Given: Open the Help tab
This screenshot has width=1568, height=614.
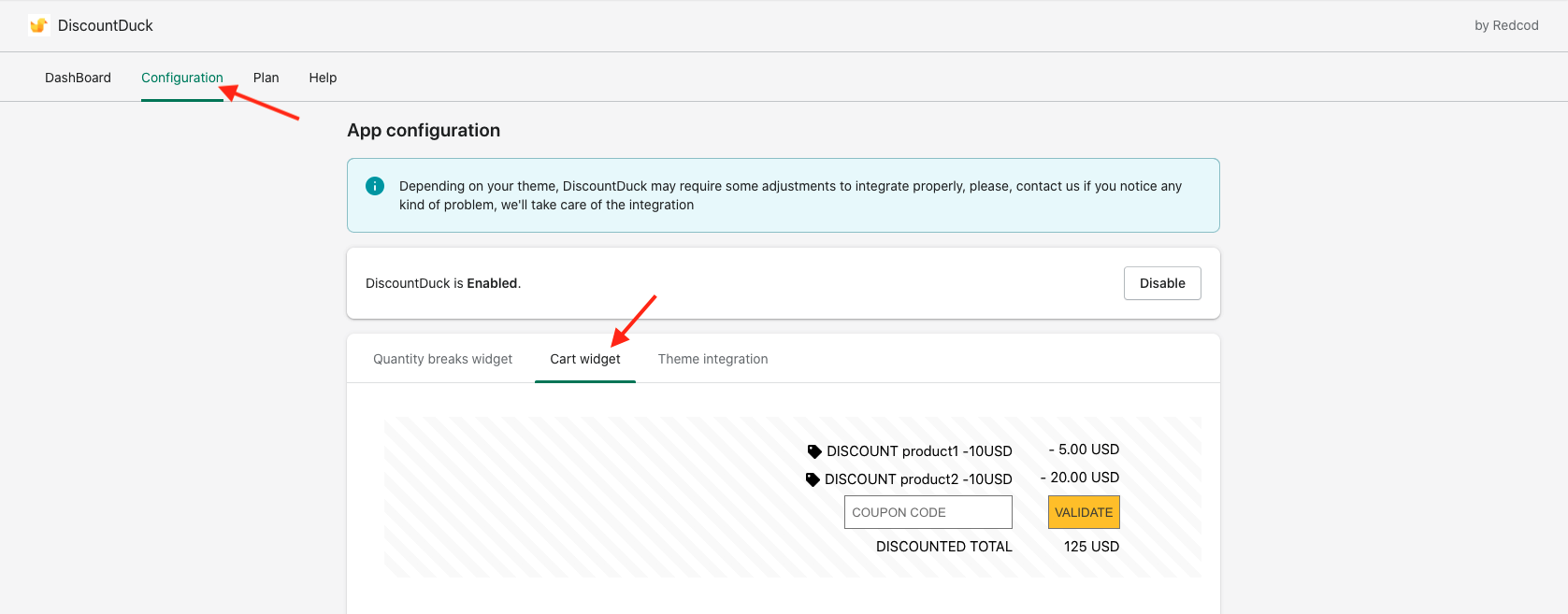Looking at the screenshot, I should (x=323, y=78).
